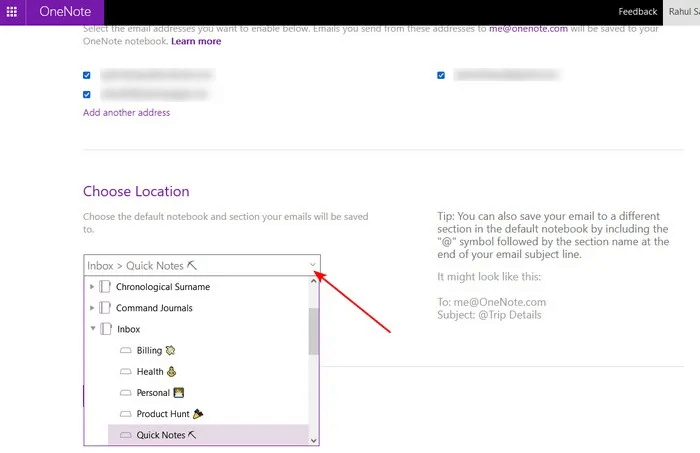Image resolution: width=700 pixels, height=453 pixels.
Task: Select the Command Journals notebook icon
Action: click(x=105, y=308)
